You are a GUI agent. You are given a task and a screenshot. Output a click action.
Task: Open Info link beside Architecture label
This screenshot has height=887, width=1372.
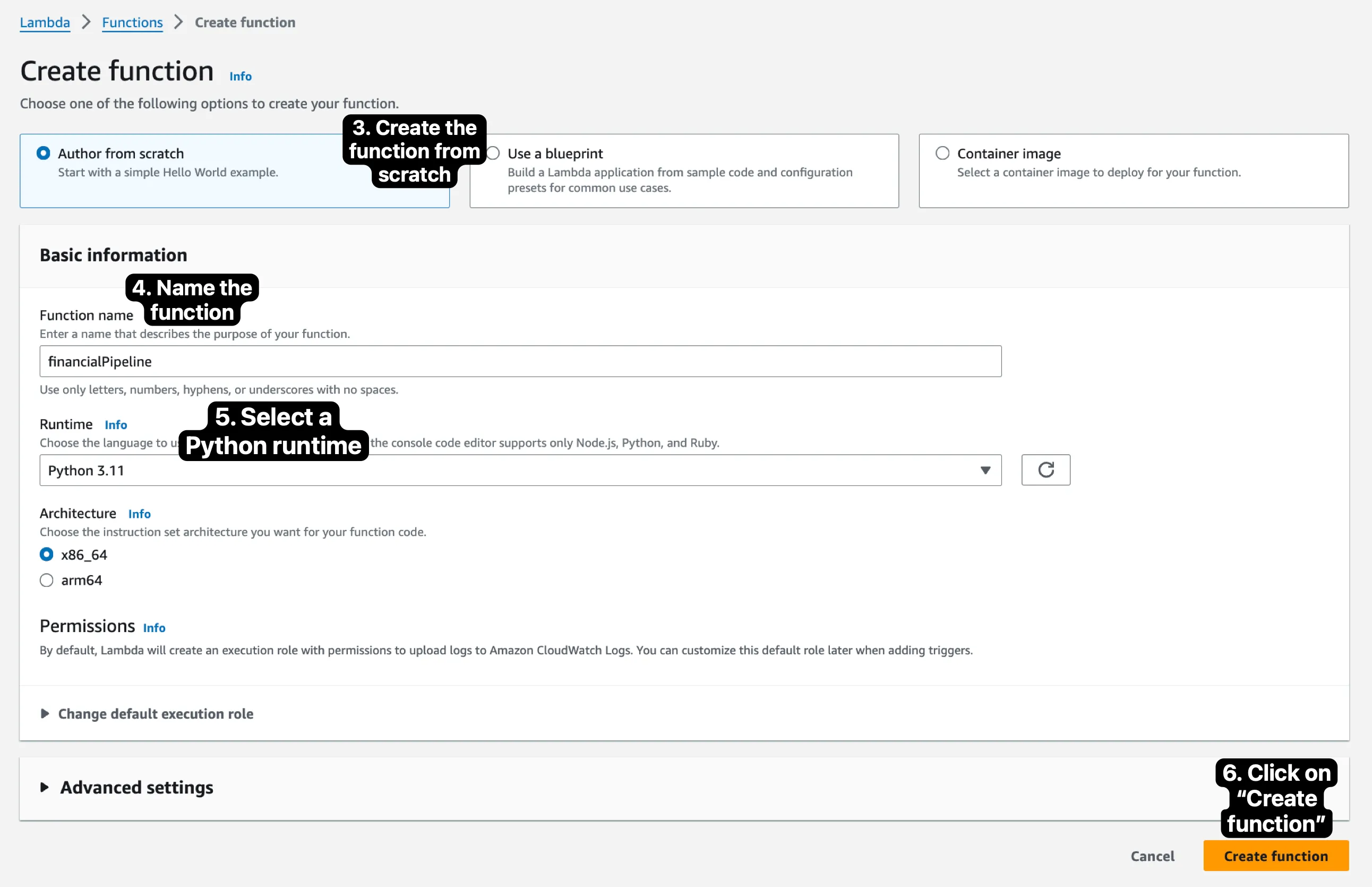[x=139, y=514]
